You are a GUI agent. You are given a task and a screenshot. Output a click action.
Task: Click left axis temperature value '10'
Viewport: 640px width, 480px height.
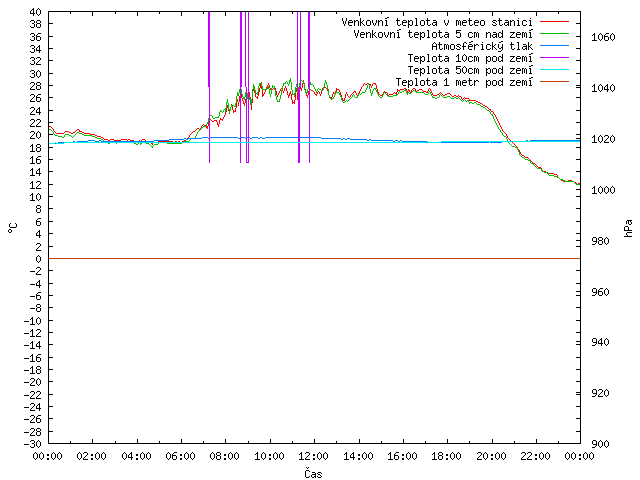[x=36, y=197]
